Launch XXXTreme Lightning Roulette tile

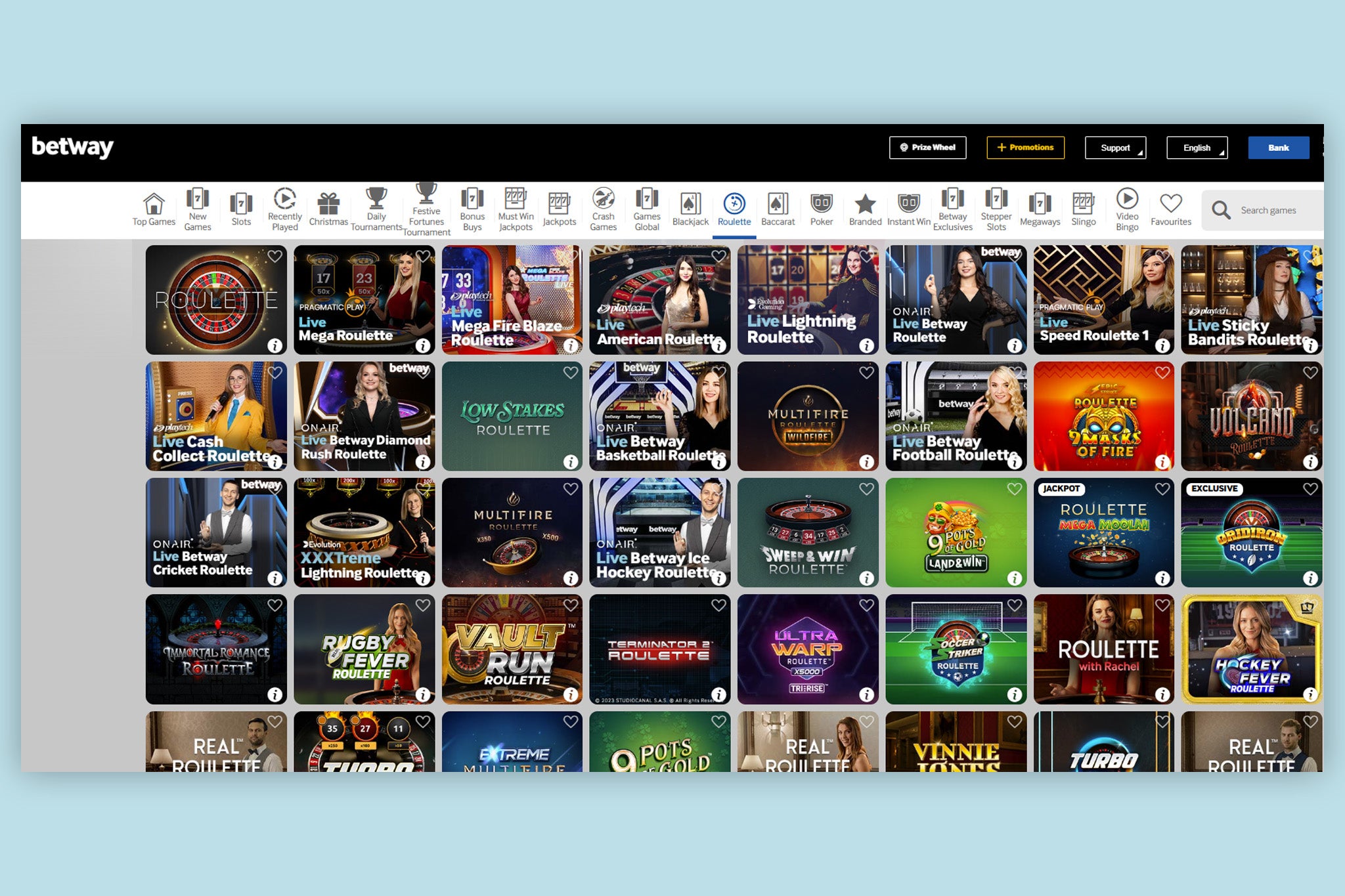(364, 532)
